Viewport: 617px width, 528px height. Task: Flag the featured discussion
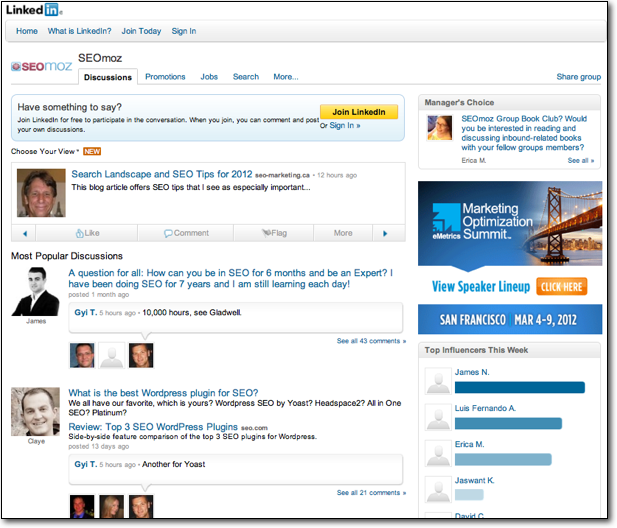coord(266,233)
